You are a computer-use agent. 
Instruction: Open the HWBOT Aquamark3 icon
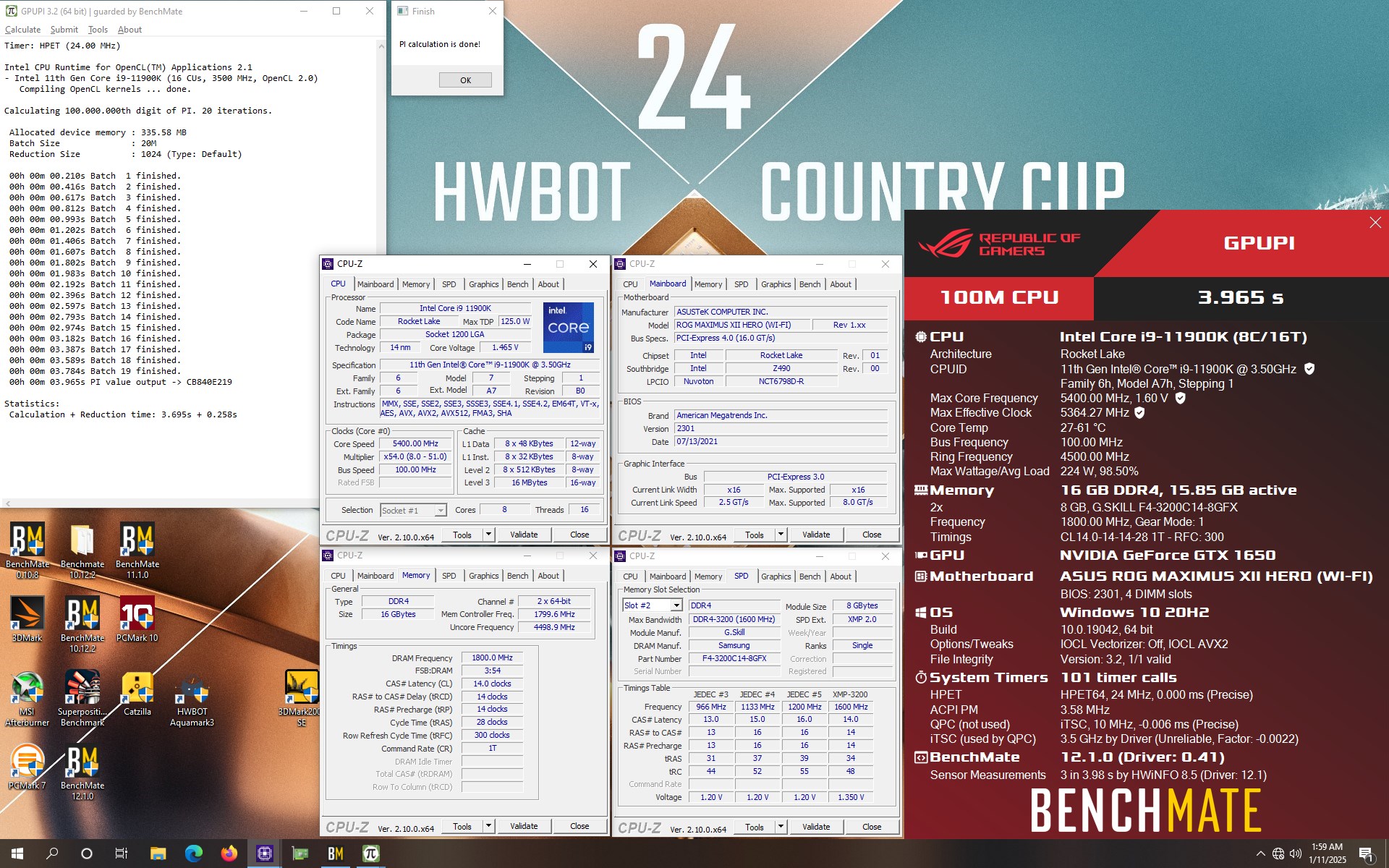192,698
